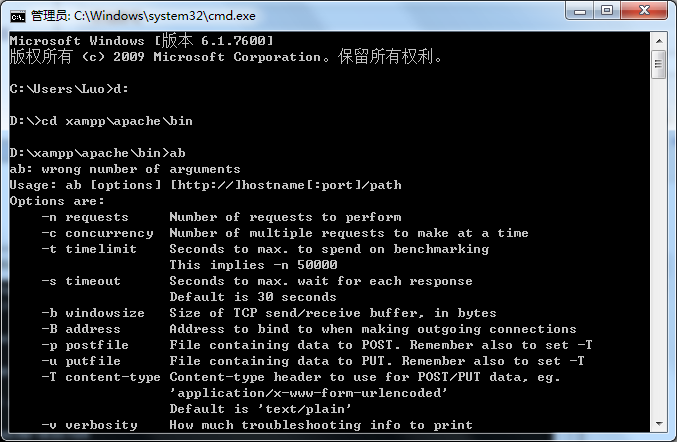Image resolution: width=677 pixels, height=442 pixels.
Task: Click the scrollbar down arrow
Action: 659,424
